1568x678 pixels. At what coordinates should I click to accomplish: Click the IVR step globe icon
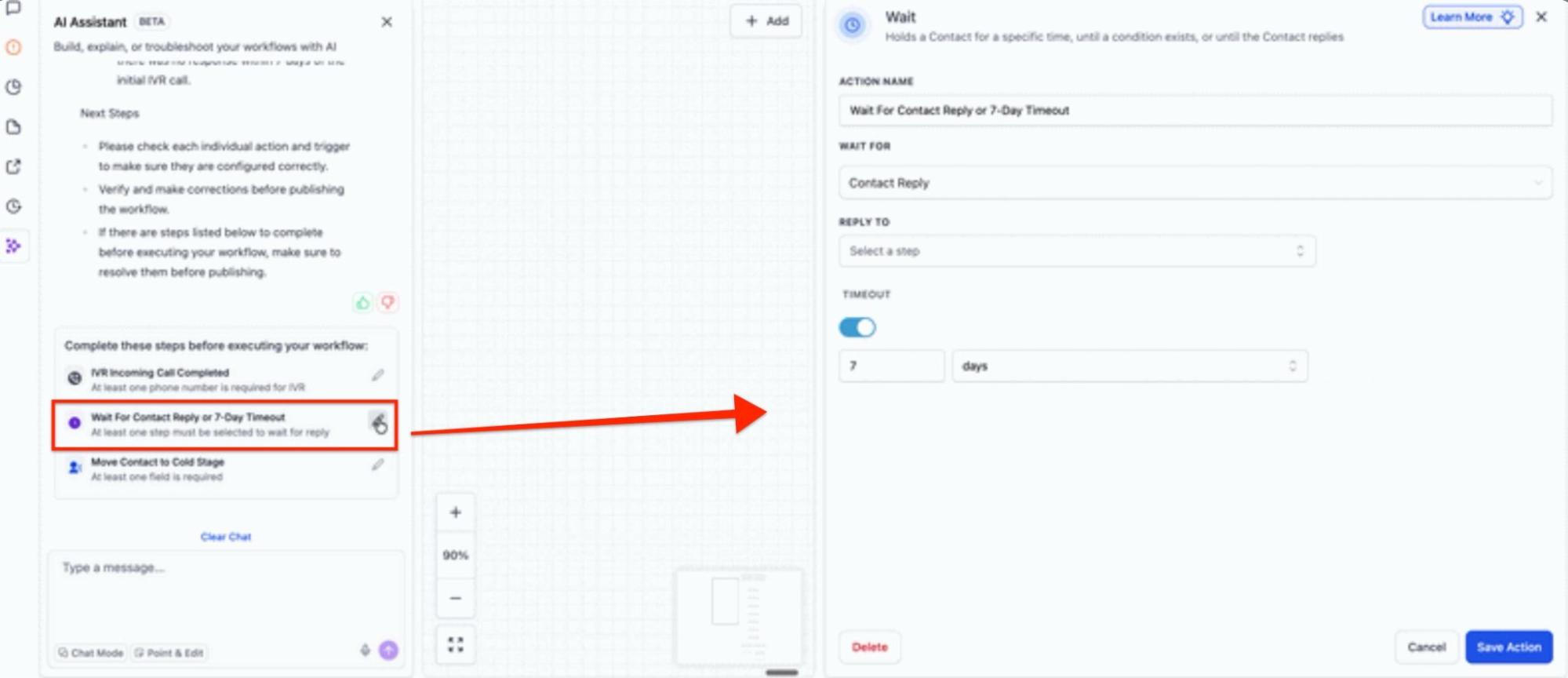click(75, 378)
